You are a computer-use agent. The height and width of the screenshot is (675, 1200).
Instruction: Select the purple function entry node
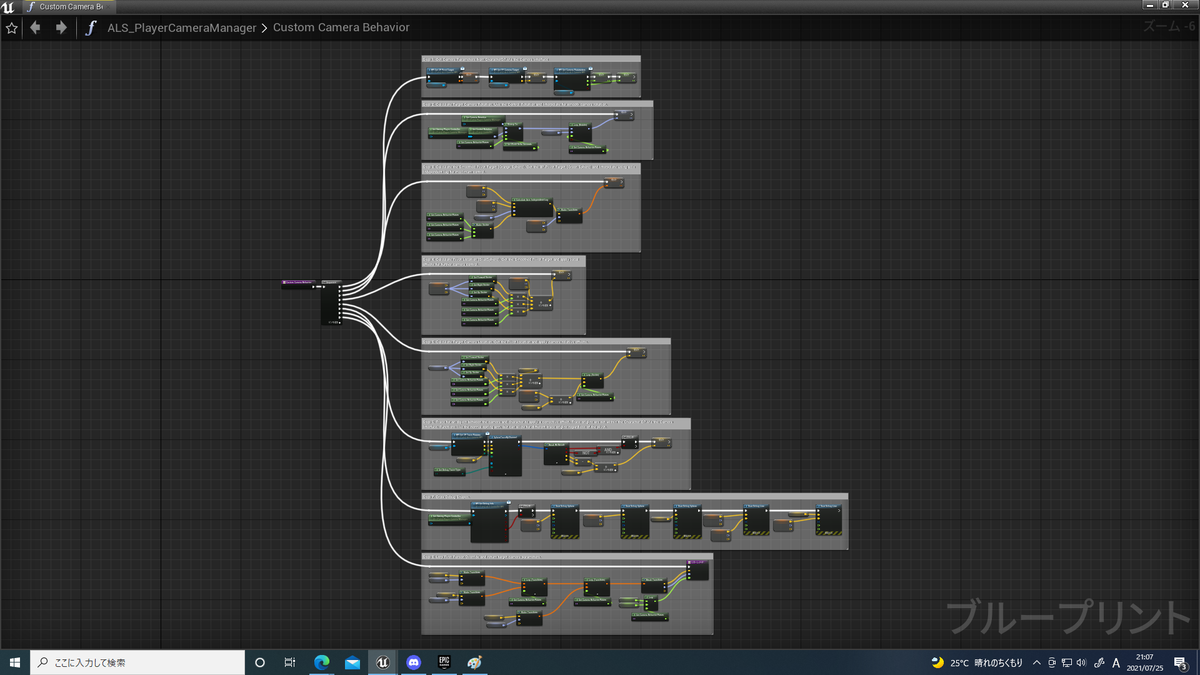click(297, 284)
